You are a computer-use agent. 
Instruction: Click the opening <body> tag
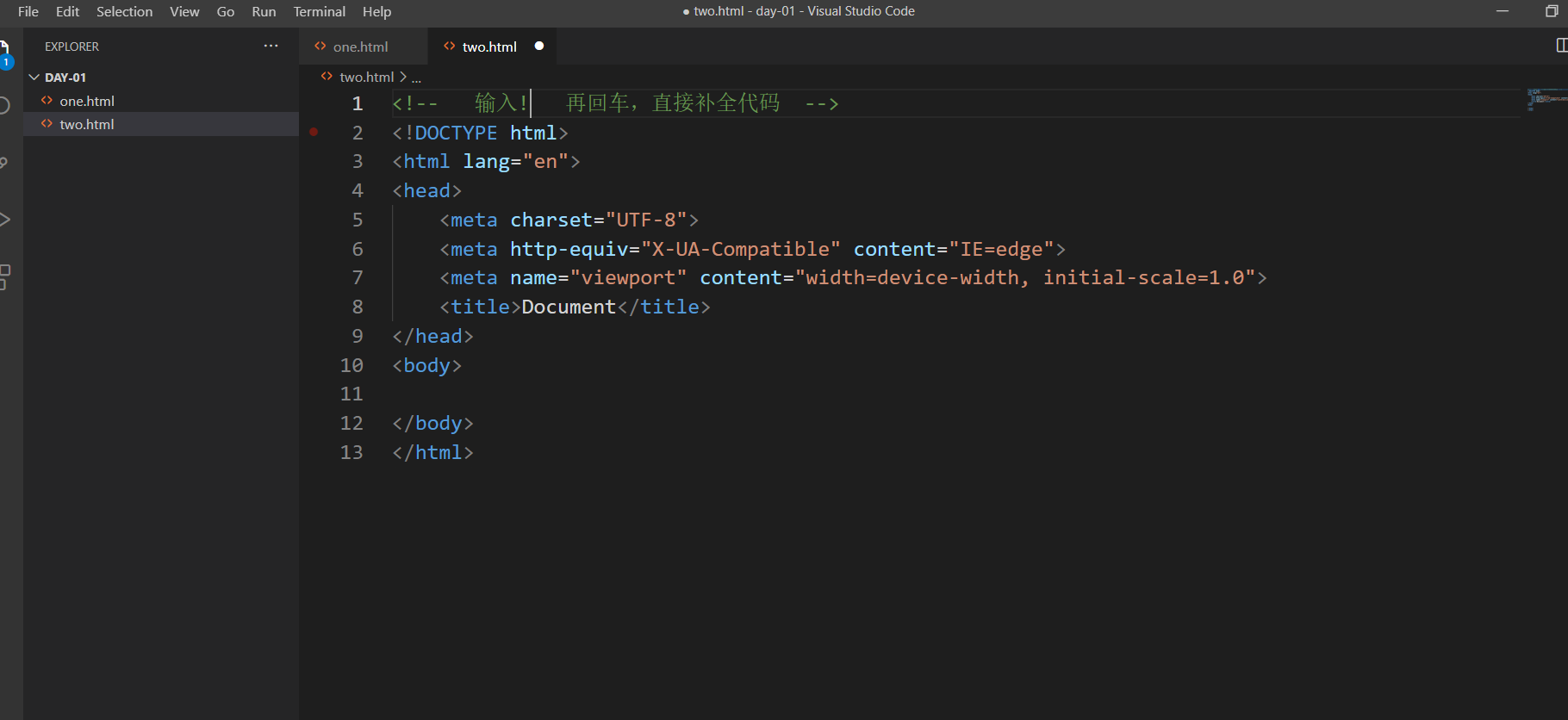426,365
